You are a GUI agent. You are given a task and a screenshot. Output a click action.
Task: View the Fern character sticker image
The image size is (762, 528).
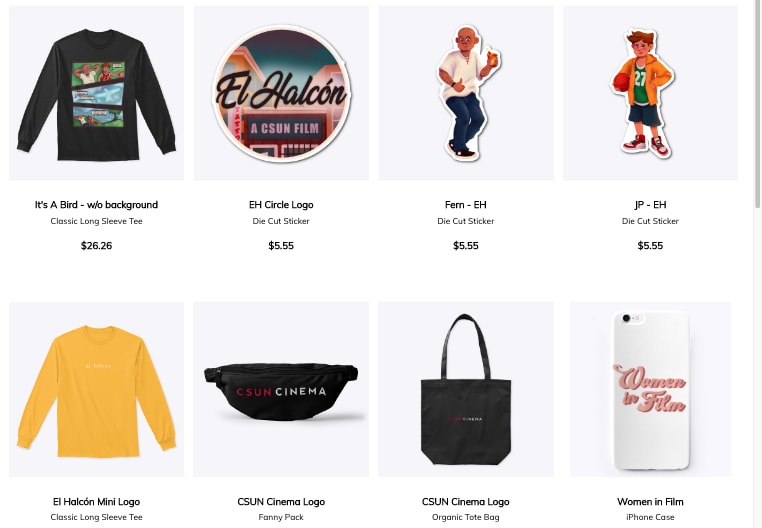click(x=466, y=93)
